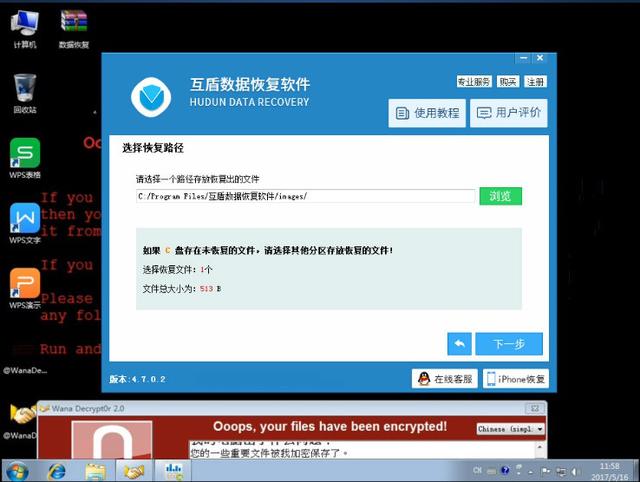
Task: Click the phone icon on iPhone恢复
Action: (x=491, y=379)
